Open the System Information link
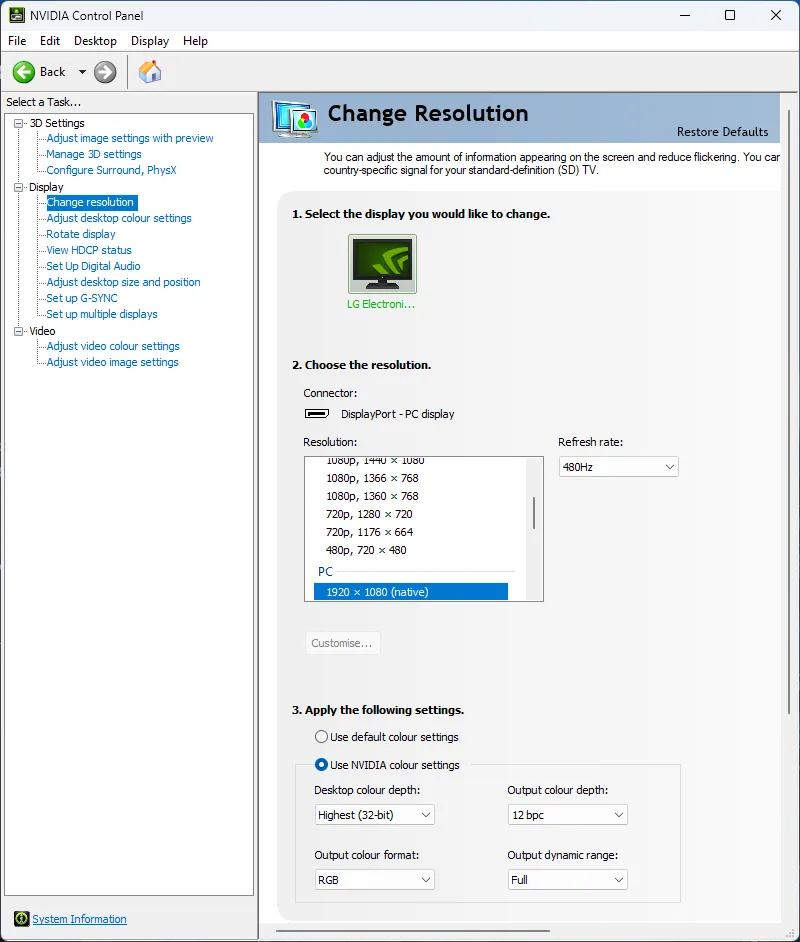This screenshot has height=942, width=800. coord(79,919)
